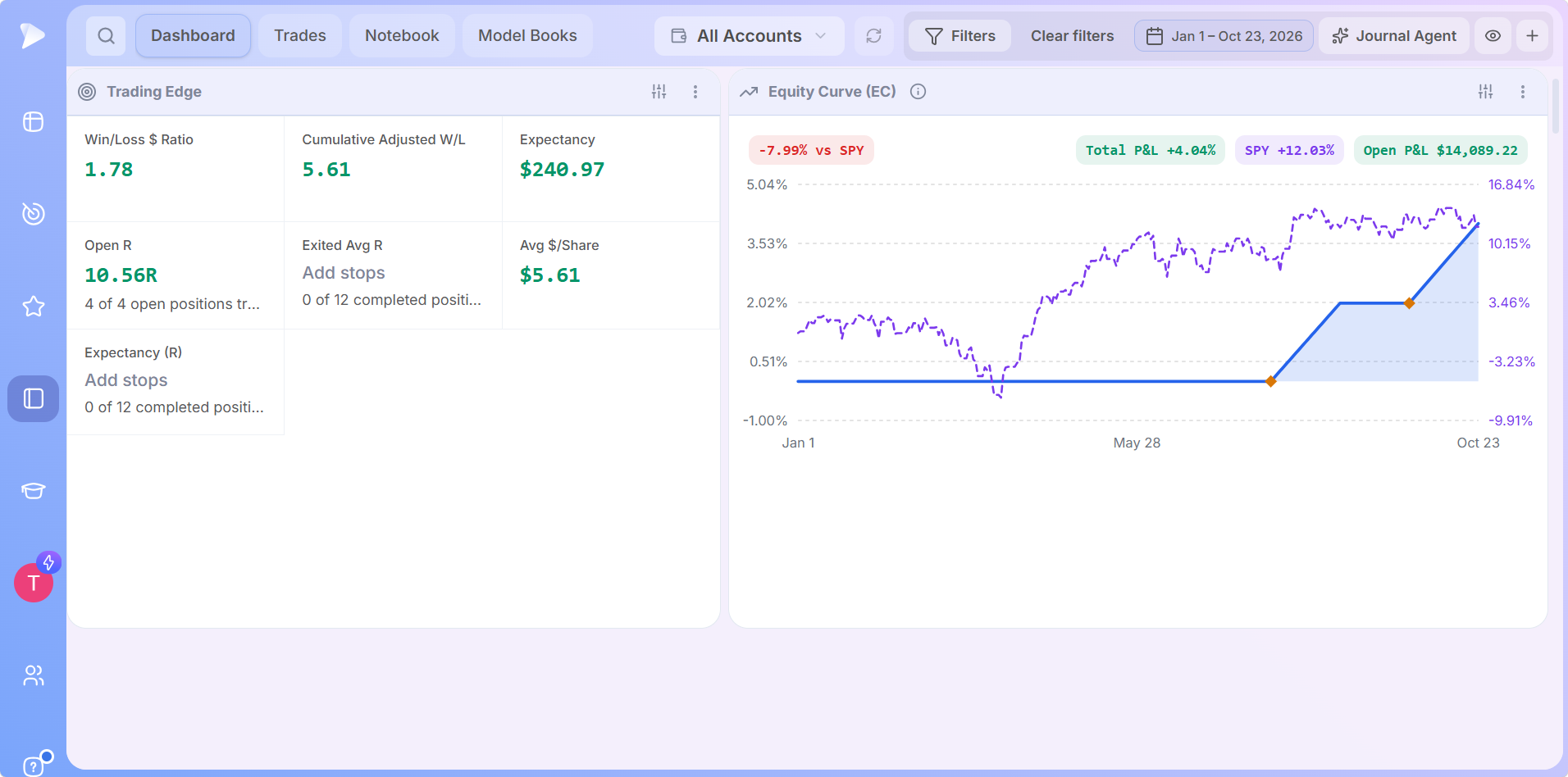Toggle the eye visibility button
Image resolution: width=1568 pixels, height=777 pixels.
[x=1493, y=36]
